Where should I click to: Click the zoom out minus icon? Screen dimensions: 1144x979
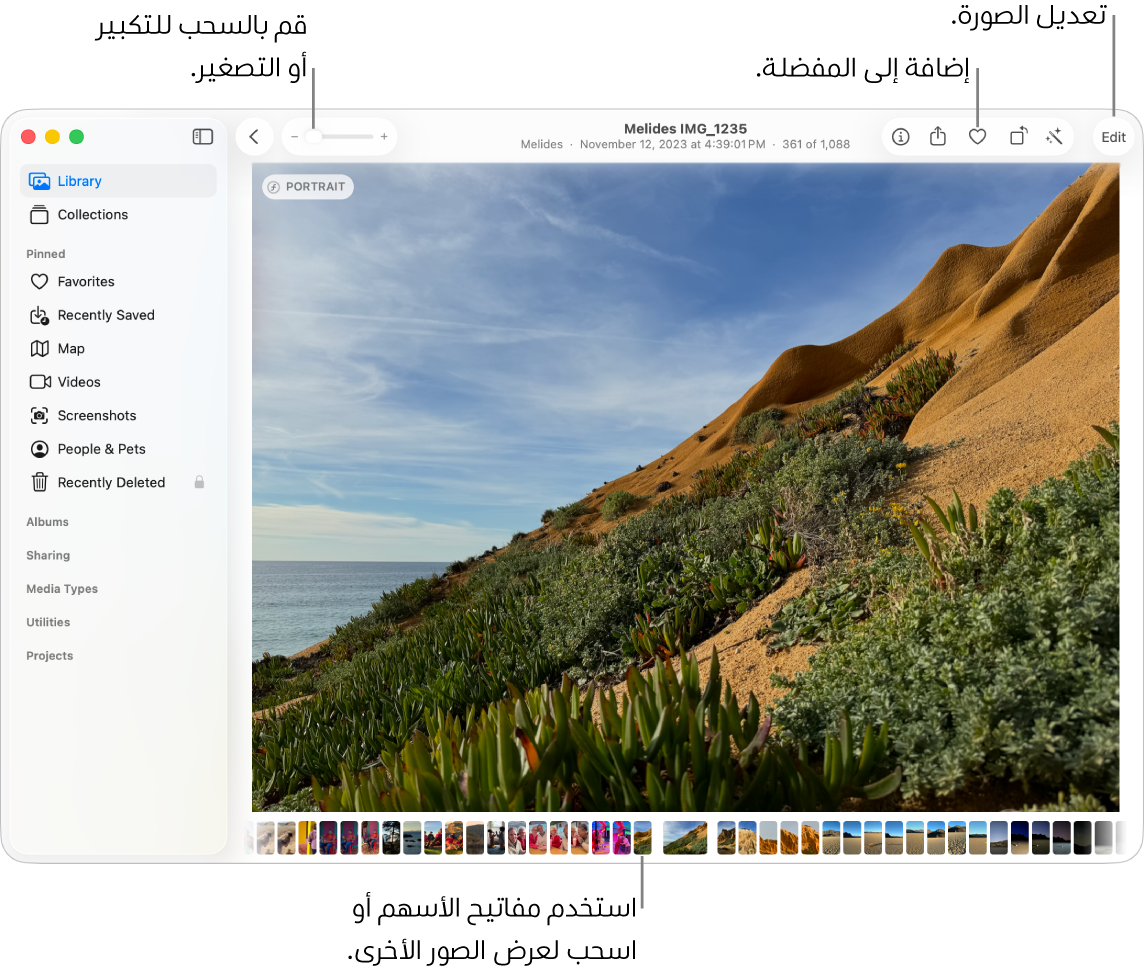294,137
